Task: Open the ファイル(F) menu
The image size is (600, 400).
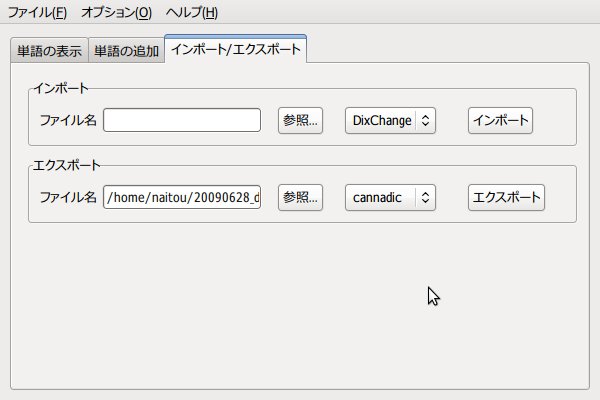Action: pyautogui.click(x=37, y=13)
